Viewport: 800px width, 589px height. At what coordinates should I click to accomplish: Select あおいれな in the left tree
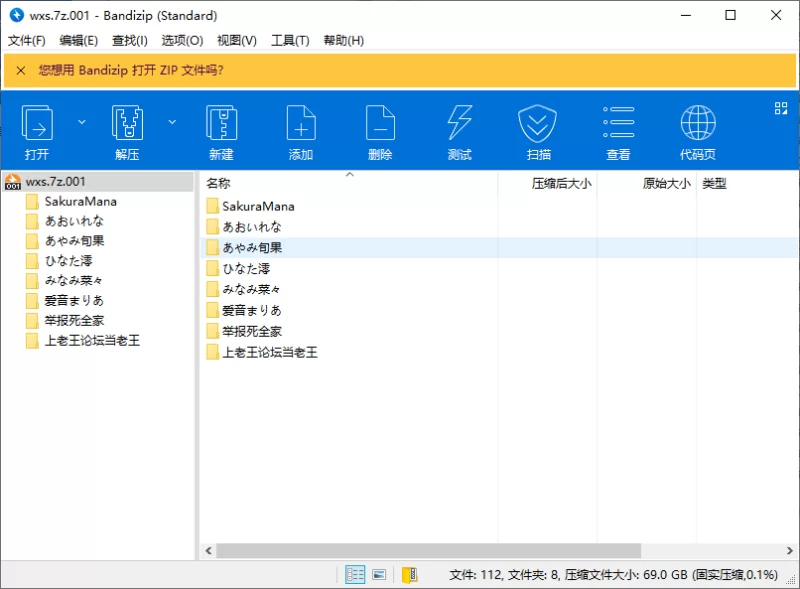[74, 221]
